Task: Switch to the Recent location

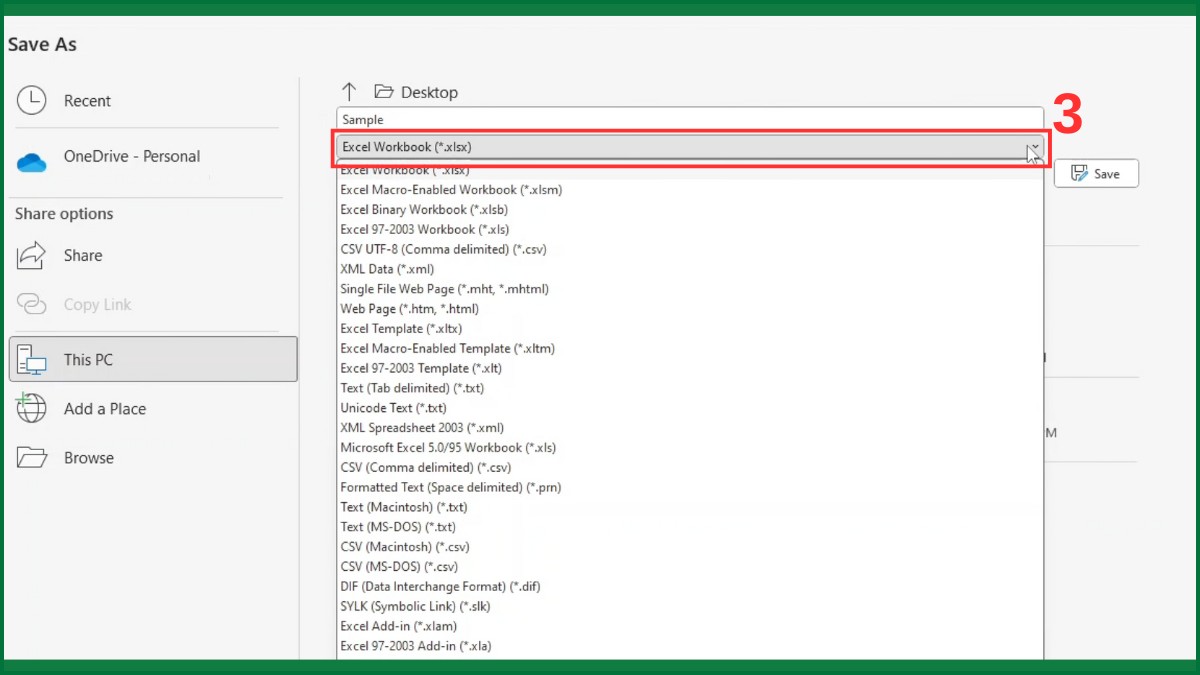Action: click(86, 100)
